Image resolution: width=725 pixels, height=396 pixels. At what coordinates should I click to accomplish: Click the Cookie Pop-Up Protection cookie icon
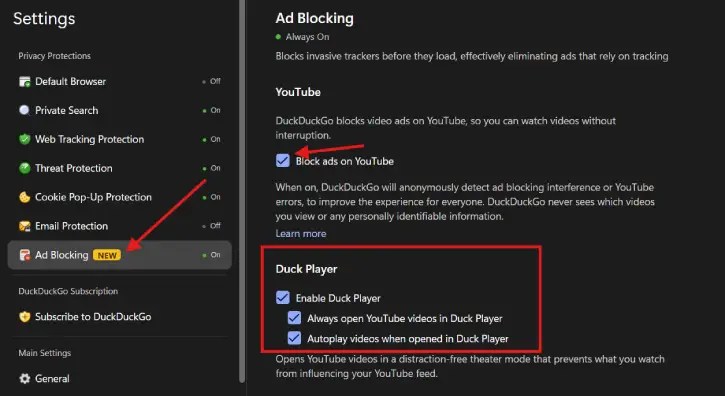click(x=25, y=197)
